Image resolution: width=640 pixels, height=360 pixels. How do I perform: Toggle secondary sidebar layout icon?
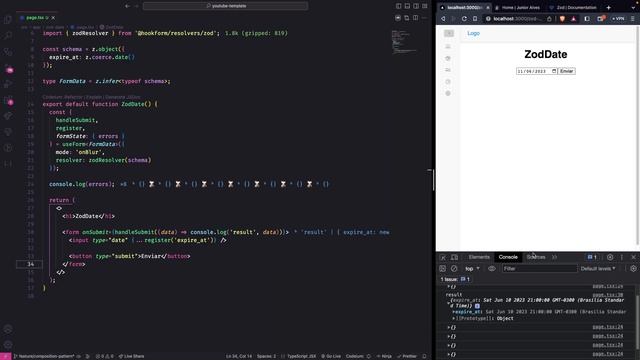(416, 6)
